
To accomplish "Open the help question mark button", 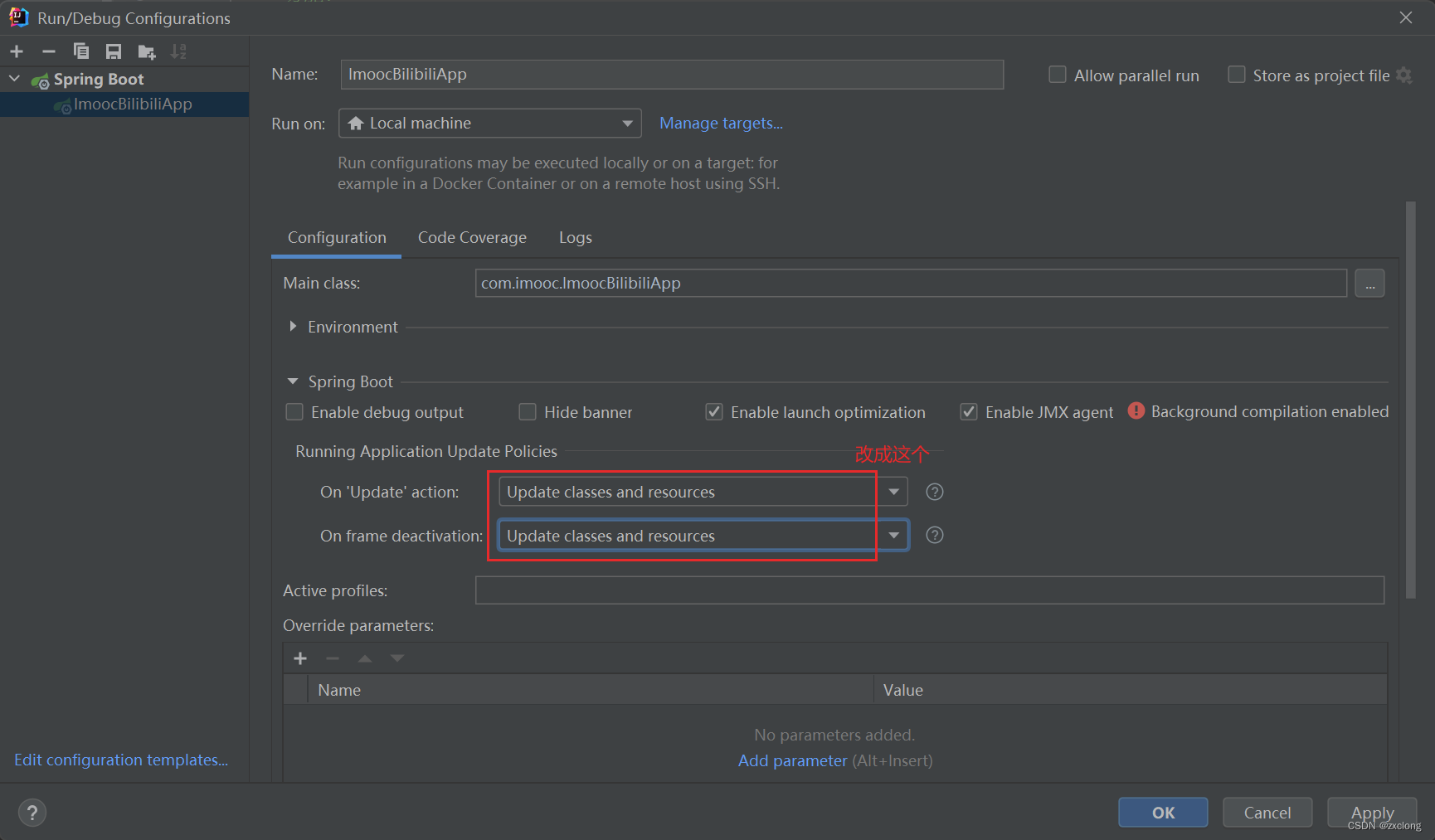I will (32, 813).
